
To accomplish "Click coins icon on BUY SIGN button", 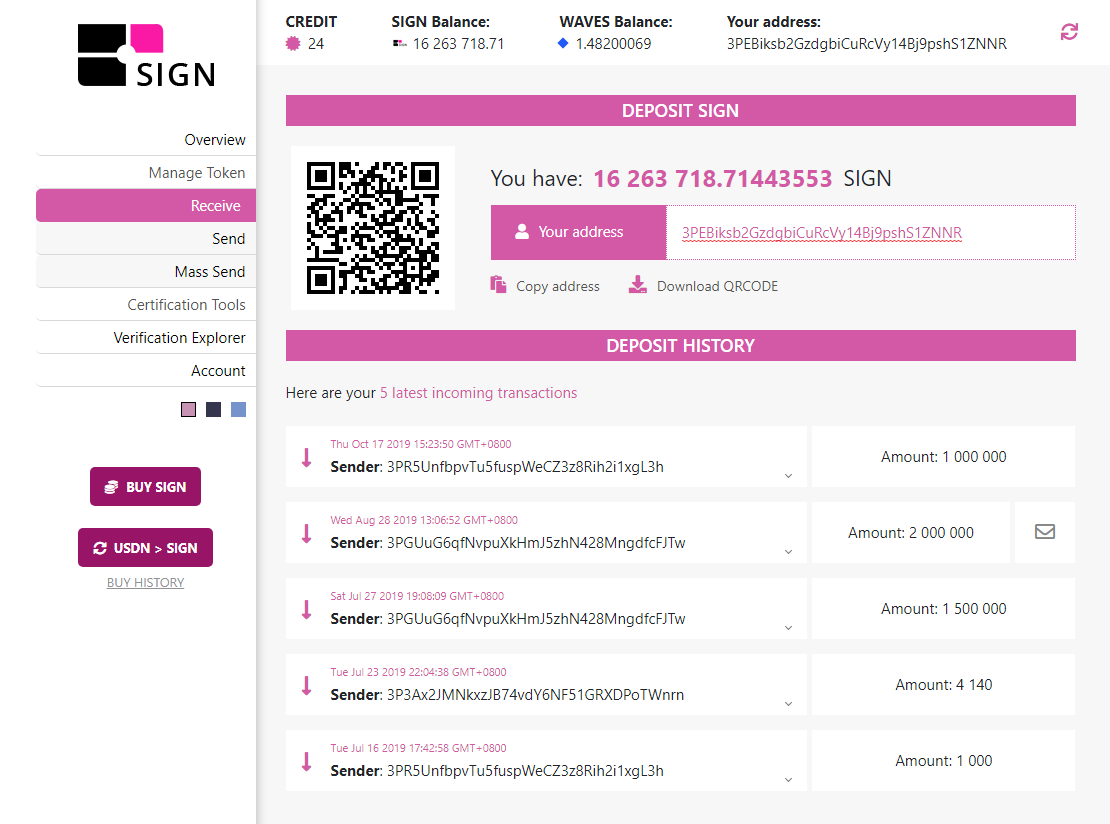I will 111,487.
